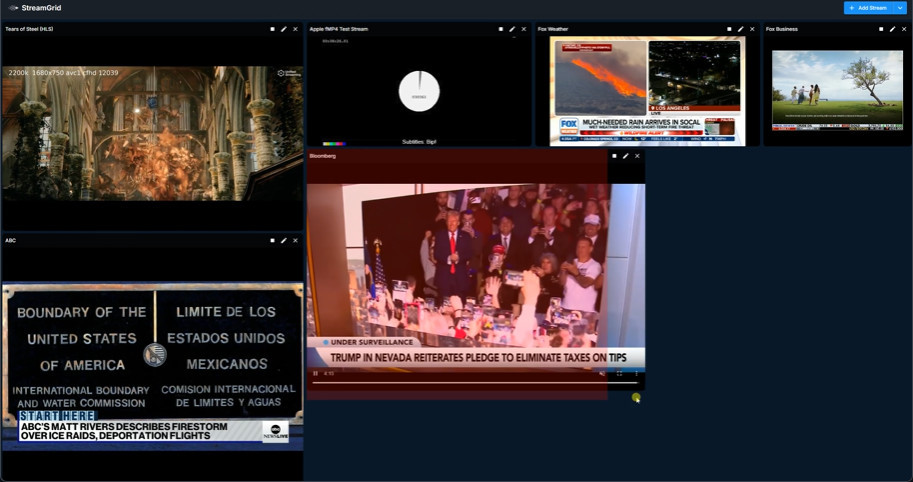Screen dimensions: 913x482
Task: Click the 'ABC' tile title
Action: [10, 240]
